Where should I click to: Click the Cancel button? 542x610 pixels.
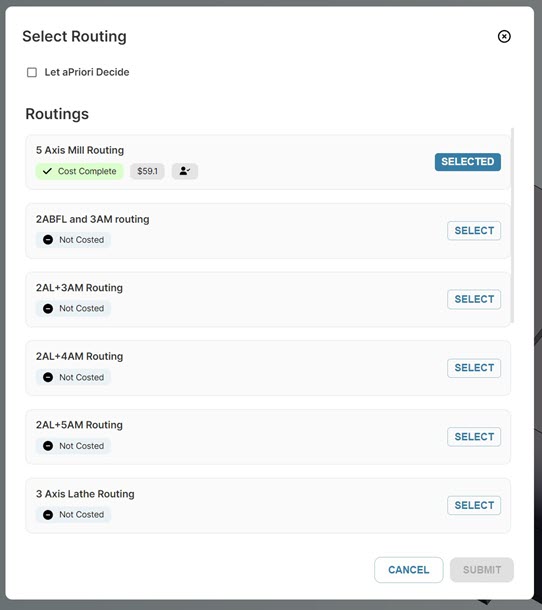coord(409,570)
